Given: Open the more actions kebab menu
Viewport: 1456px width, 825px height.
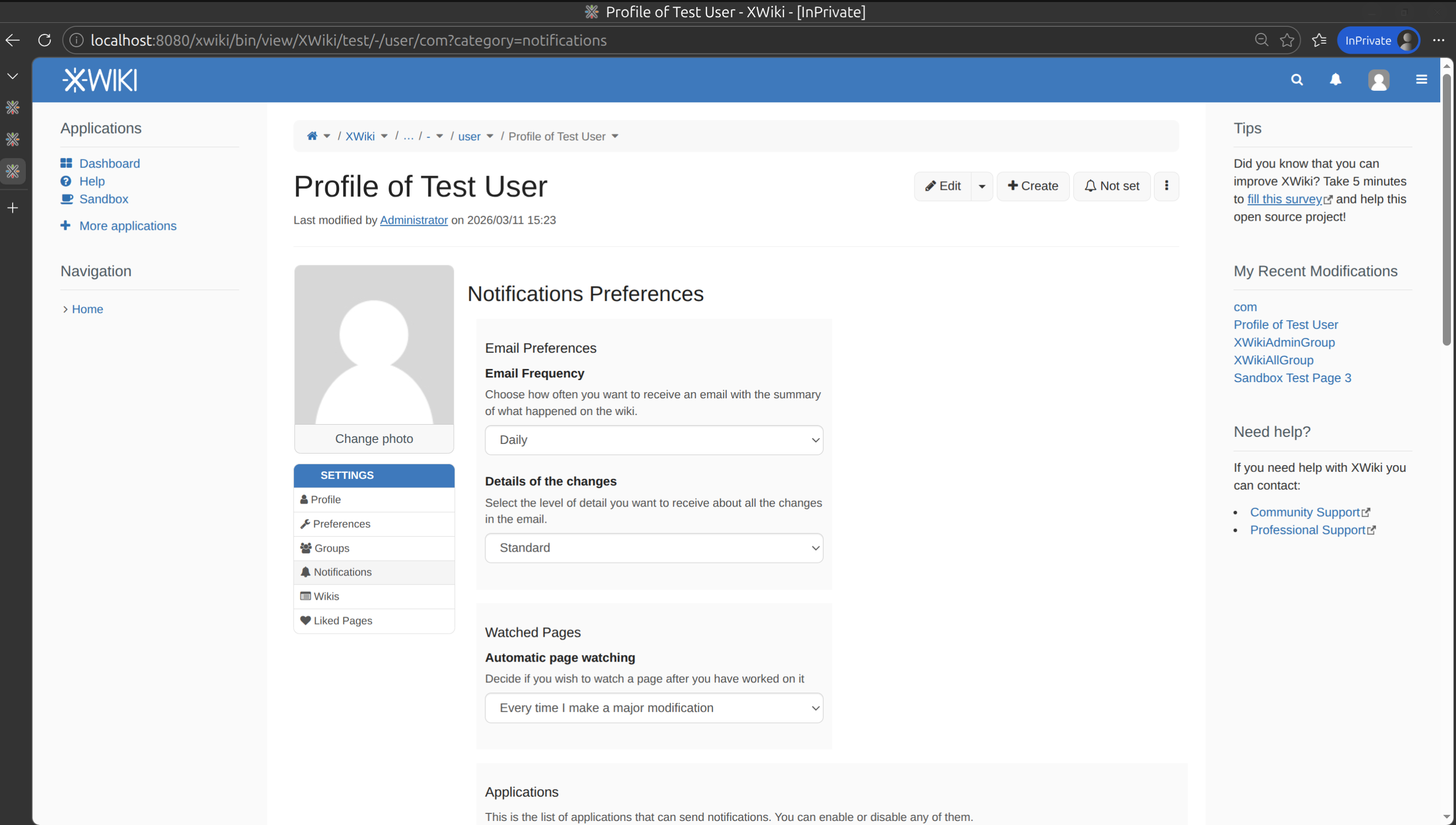Looking at the screenshot, I should [1166, 186].
